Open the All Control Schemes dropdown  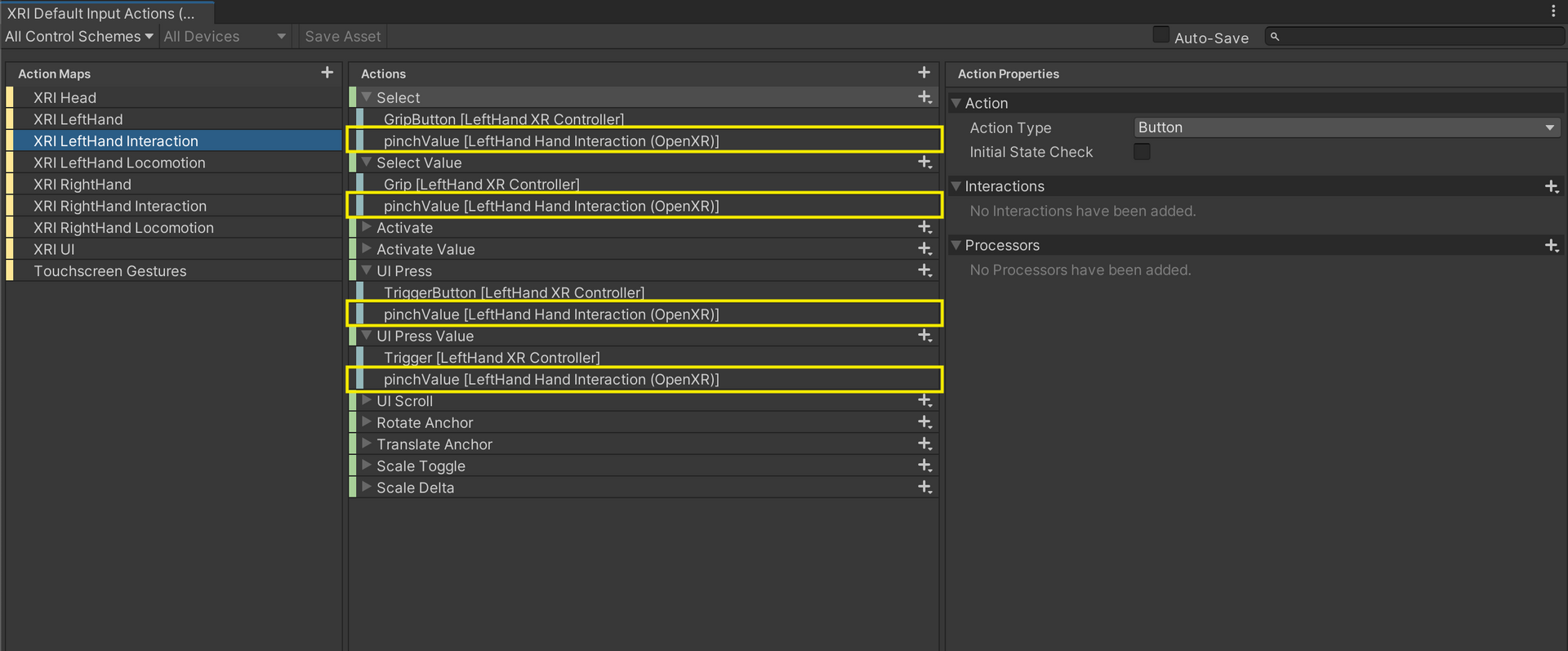tap(79, 37)
